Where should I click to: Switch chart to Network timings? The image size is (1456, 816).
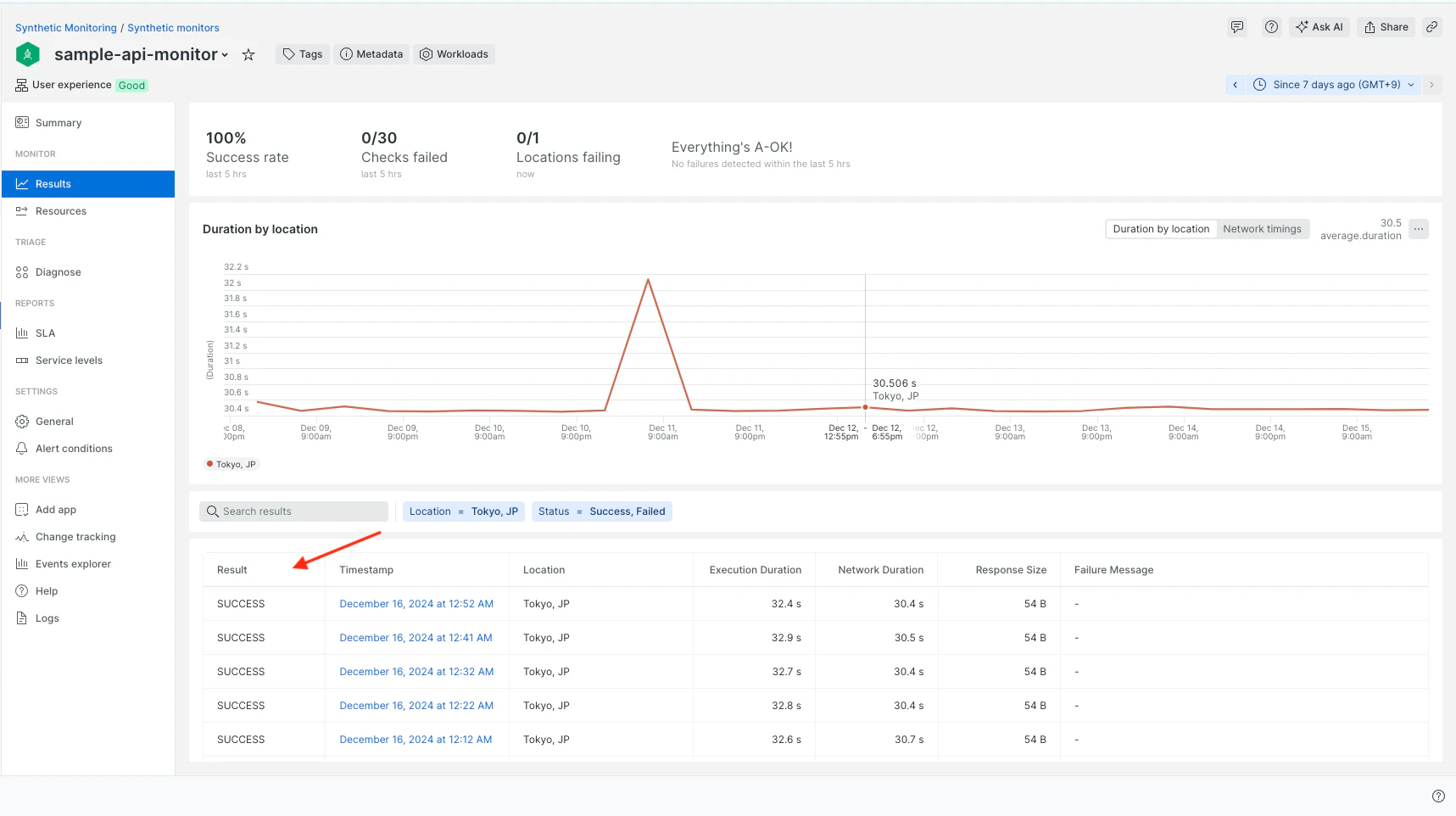click(1262, 229)
